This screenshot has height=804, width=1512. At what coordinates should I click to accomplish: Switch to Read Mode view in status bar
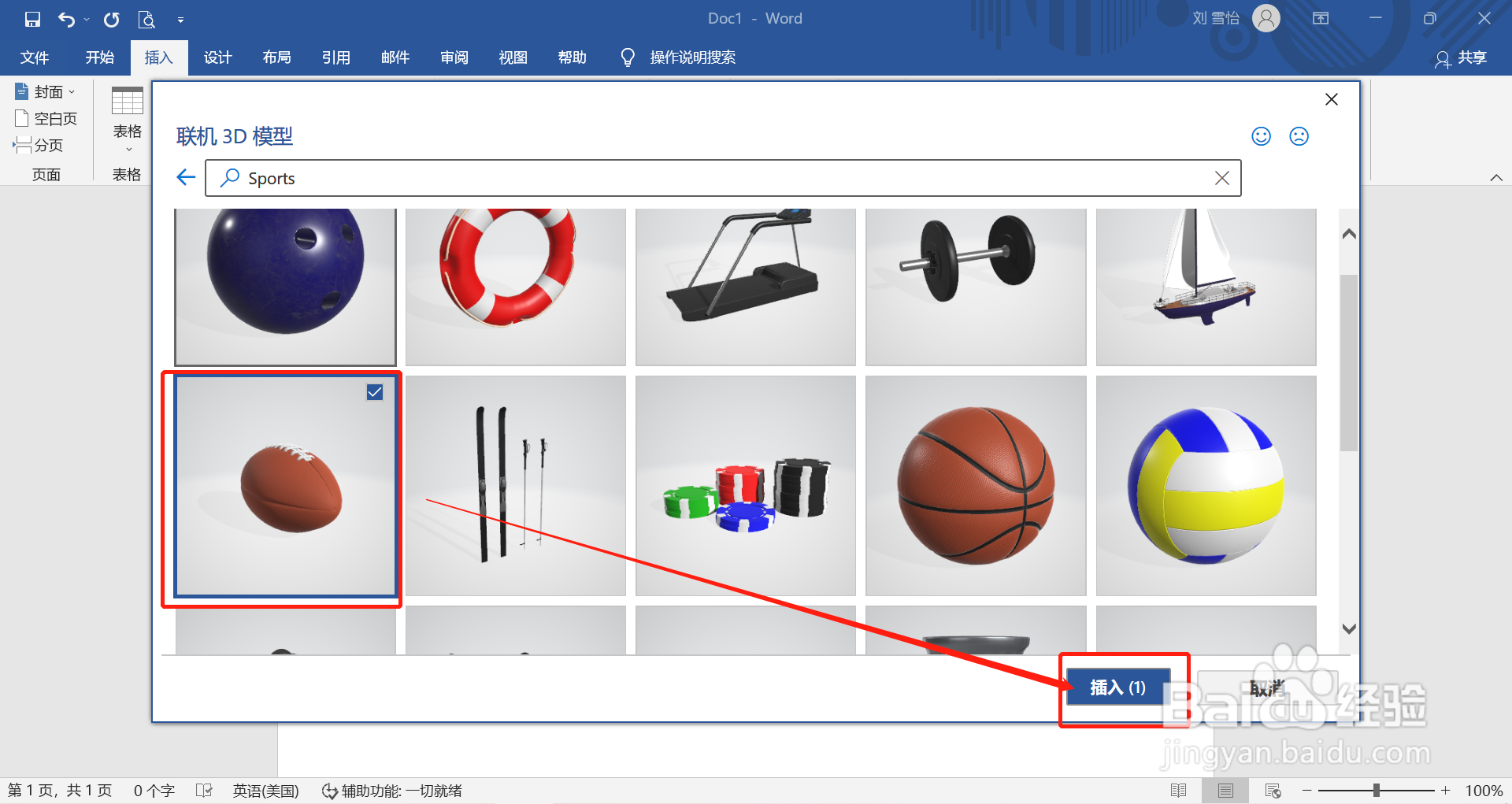pyautogui.click(x=1179, y=790)
